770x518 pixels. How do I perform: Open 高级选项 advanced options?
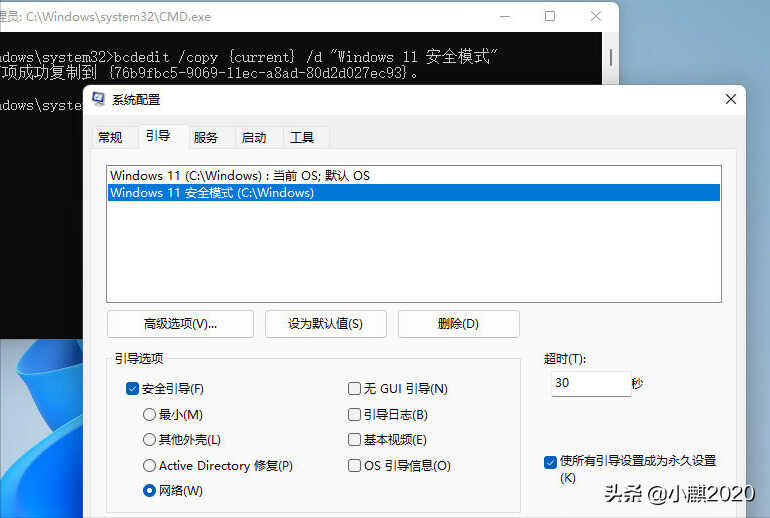[180, 324]
